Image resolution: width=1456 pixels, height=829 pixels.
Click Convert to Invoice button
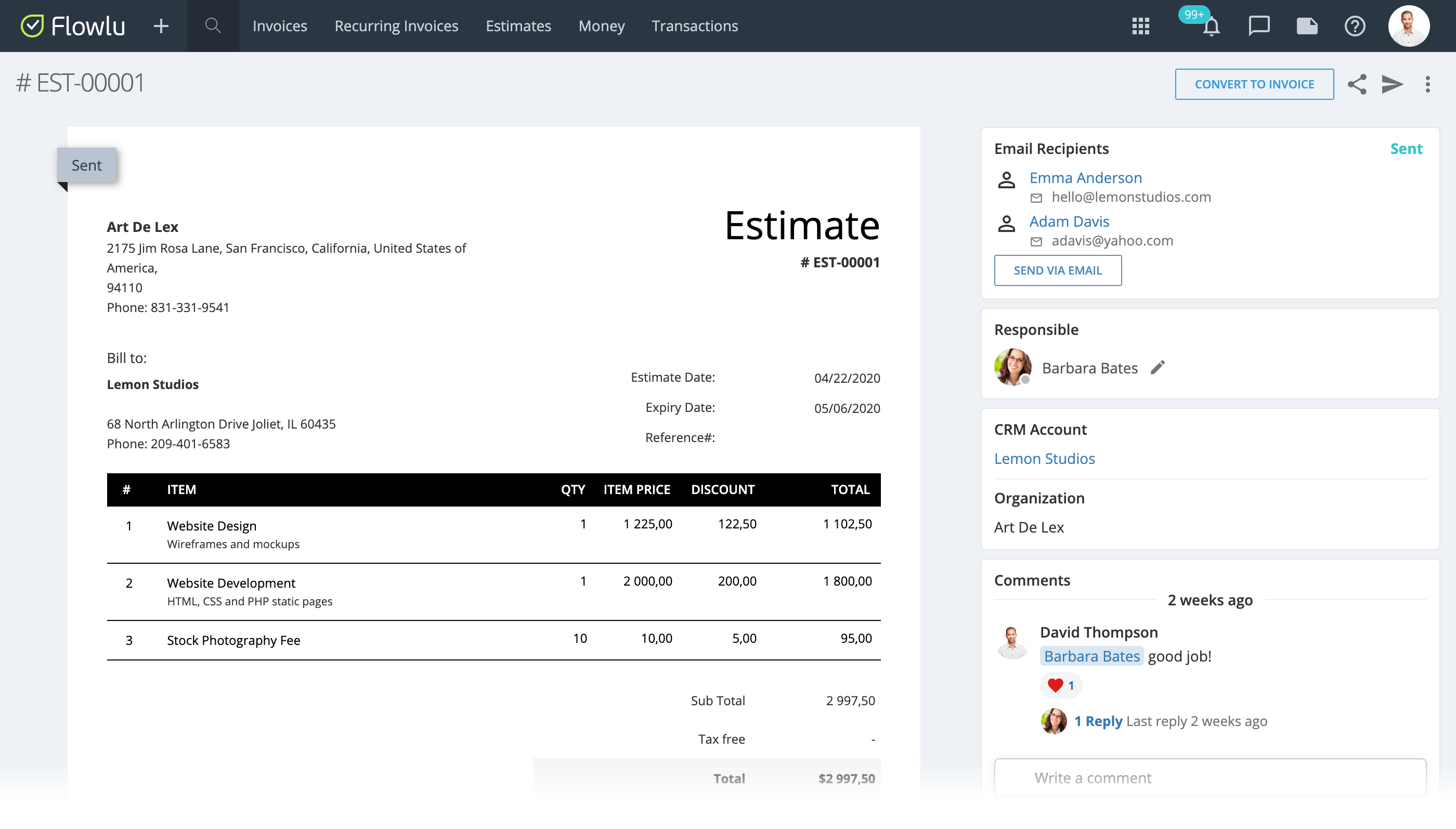[x=1254, y=84]
